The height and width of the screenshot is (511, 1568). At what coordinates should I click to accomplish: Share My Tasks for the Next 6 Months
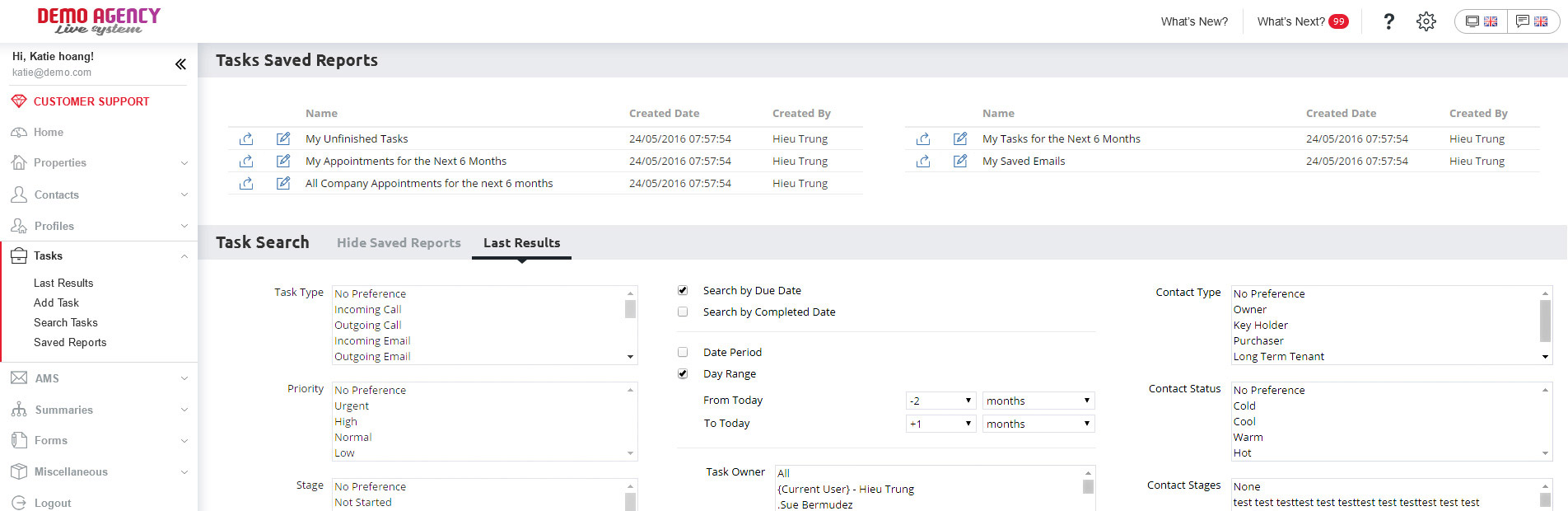[x=923, y=138]
